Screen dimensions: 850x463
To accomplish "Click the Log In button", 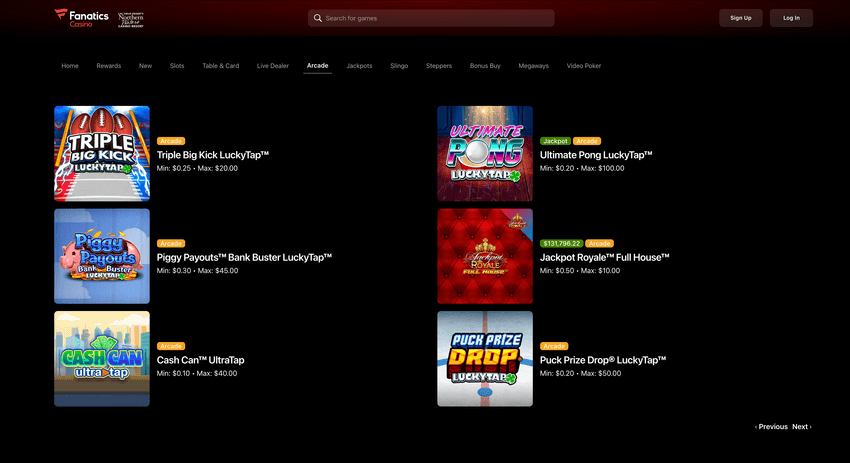I will tap(791, 18).
